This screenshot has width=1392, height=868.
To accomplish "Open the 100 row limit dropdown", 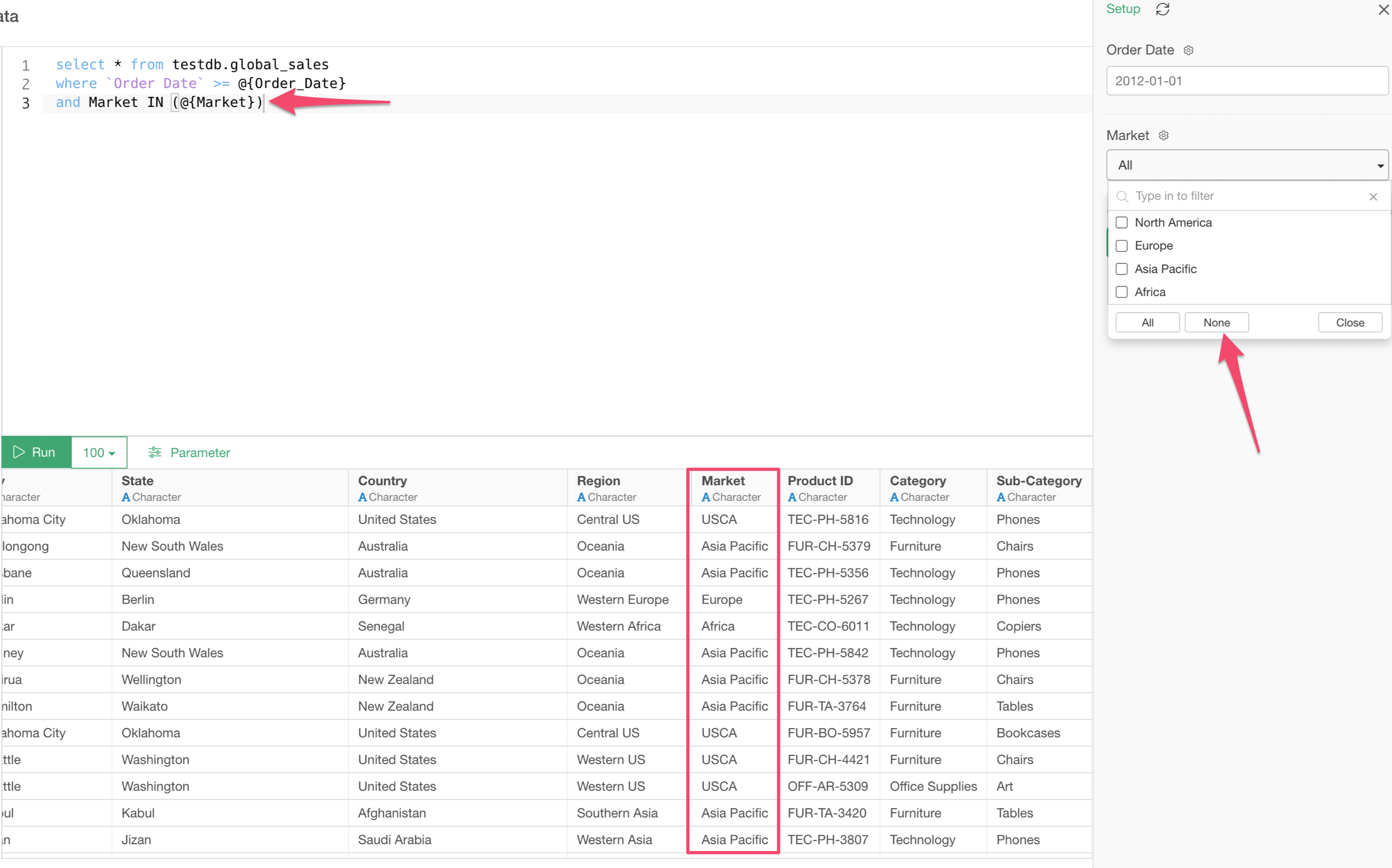I will point(99,453).
